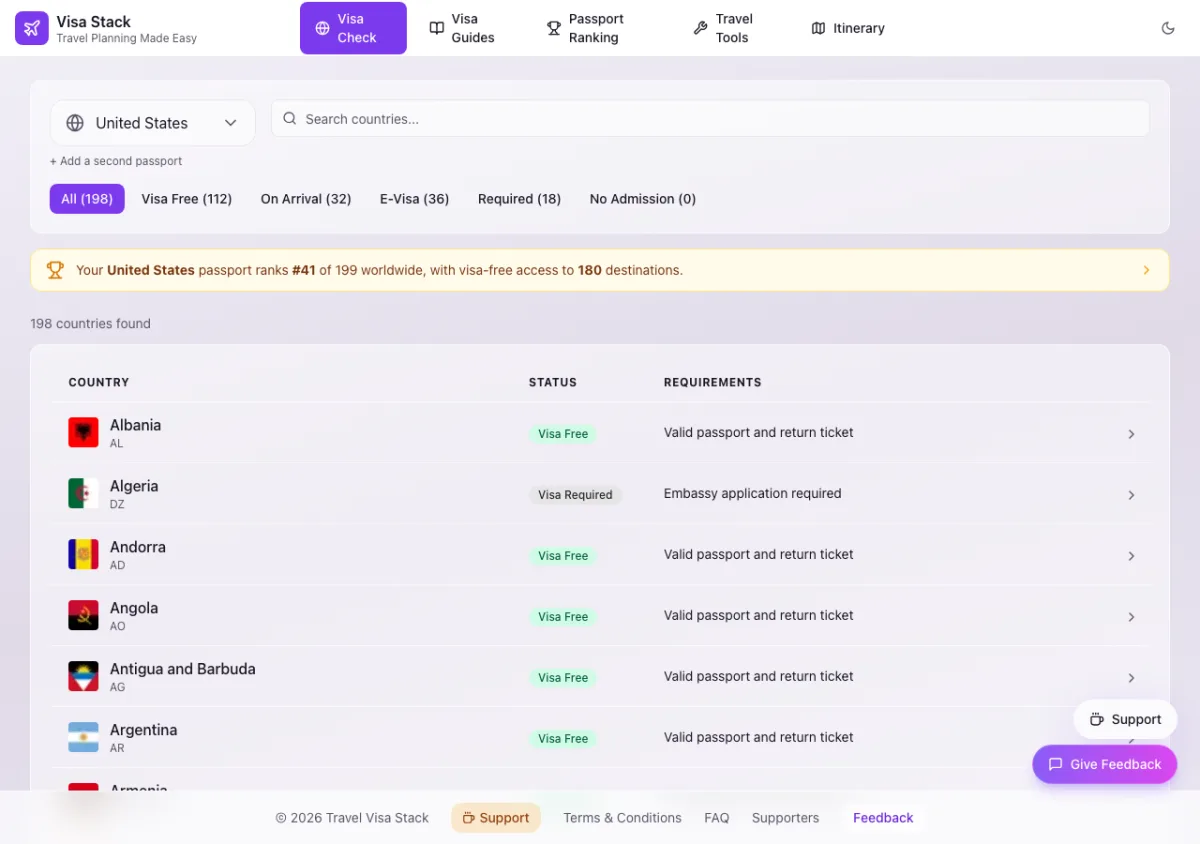Filter by E-Visa (36) countries
This screenshot has width=1200, height=844.
tap(414, 199)
